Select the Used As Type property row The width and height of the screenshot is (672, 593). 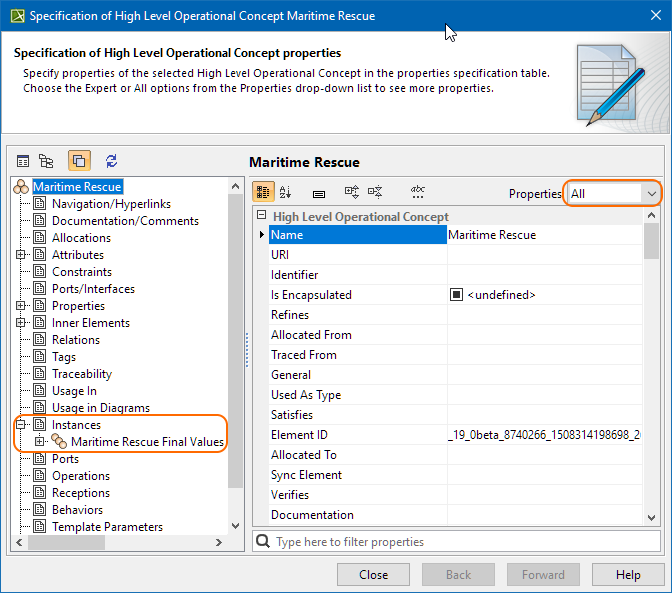click(x=455, y=395)
